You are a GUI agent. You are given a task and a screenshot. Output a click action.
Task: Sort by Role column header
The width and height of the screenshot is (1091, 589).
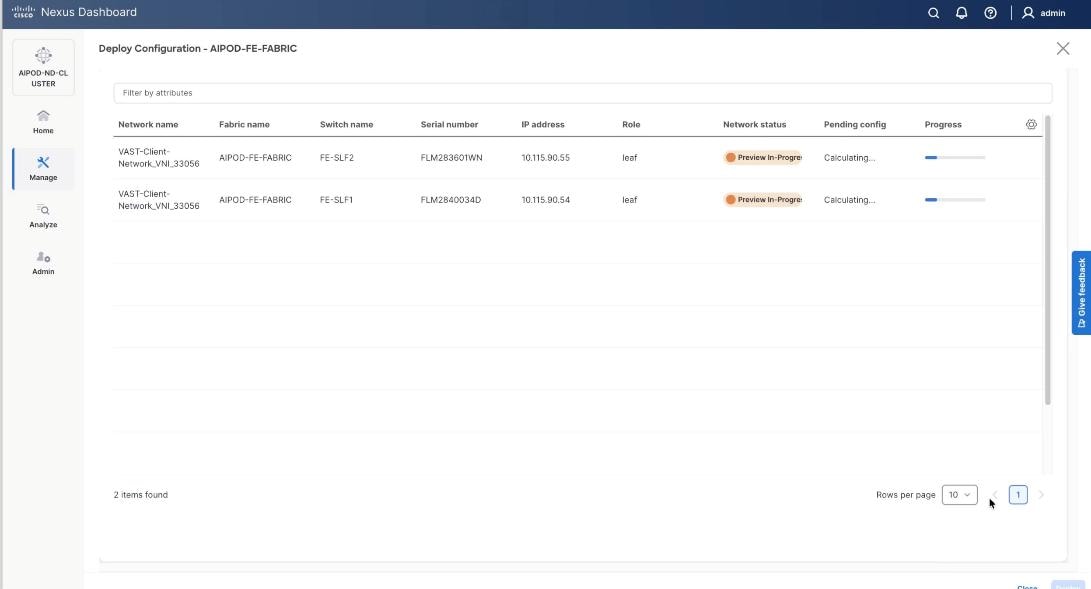(631, 124)
